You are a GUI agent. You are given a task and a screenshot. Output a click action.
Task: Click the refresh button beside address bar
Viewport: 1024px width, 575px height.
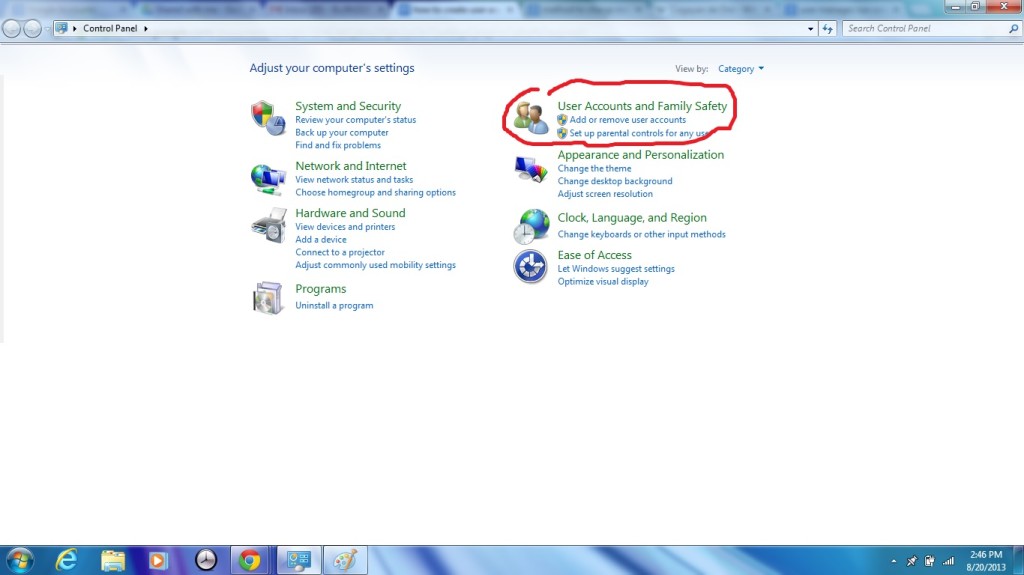coord(827,29)
